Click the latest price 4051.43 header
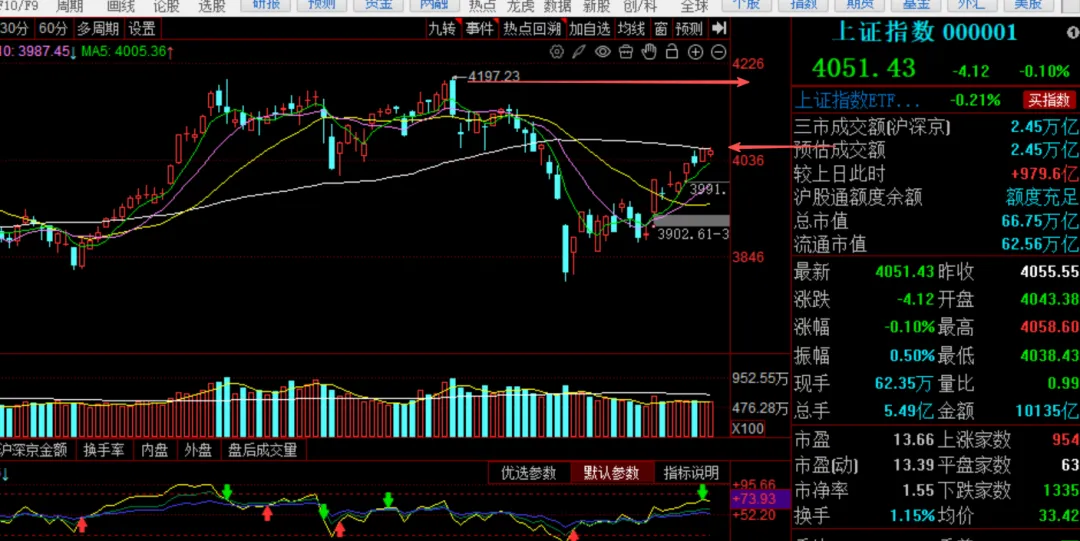This screenshot has width=1080, height=541. pos(864,68)
